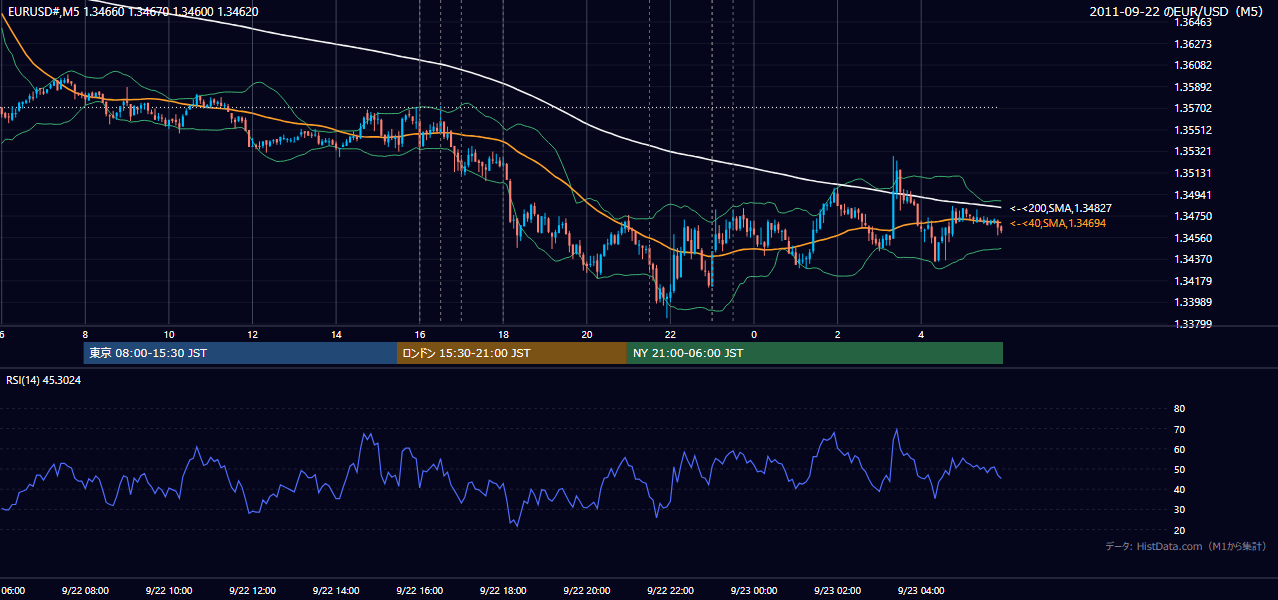
Task: Click the 40 SMA 1.34694 label
Action: [1058, 223]
